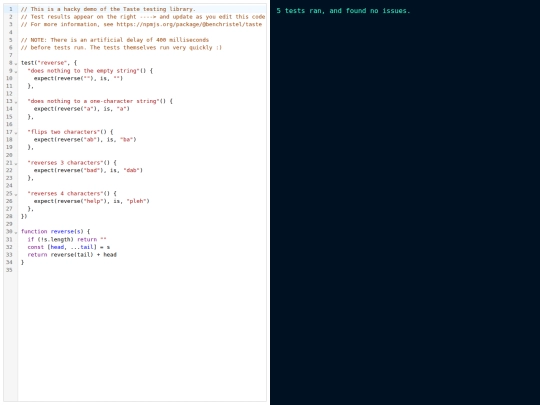Image resolution: width=540 pixels, height=405 pixels.
Task: Click the npmjs.org URL in the comment
Action: coord(189,24)
